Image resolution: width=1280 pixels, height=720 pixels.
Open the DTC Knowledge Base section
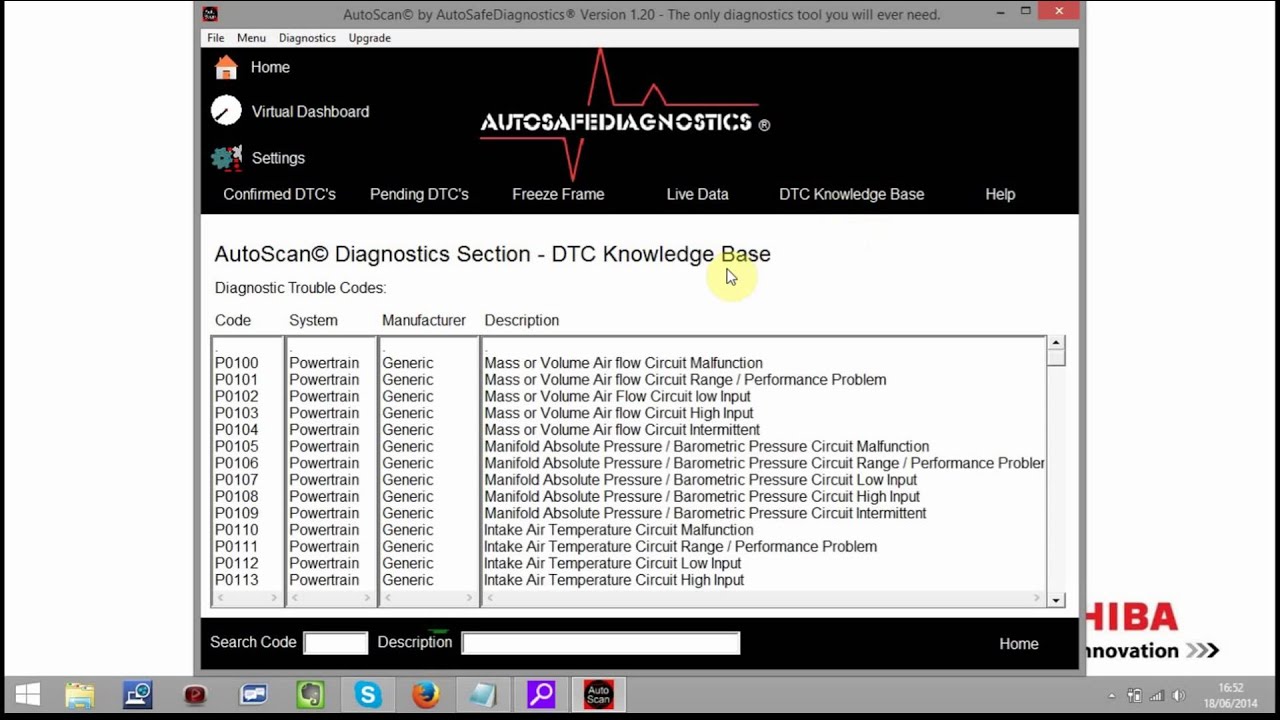tap(851, 194)
